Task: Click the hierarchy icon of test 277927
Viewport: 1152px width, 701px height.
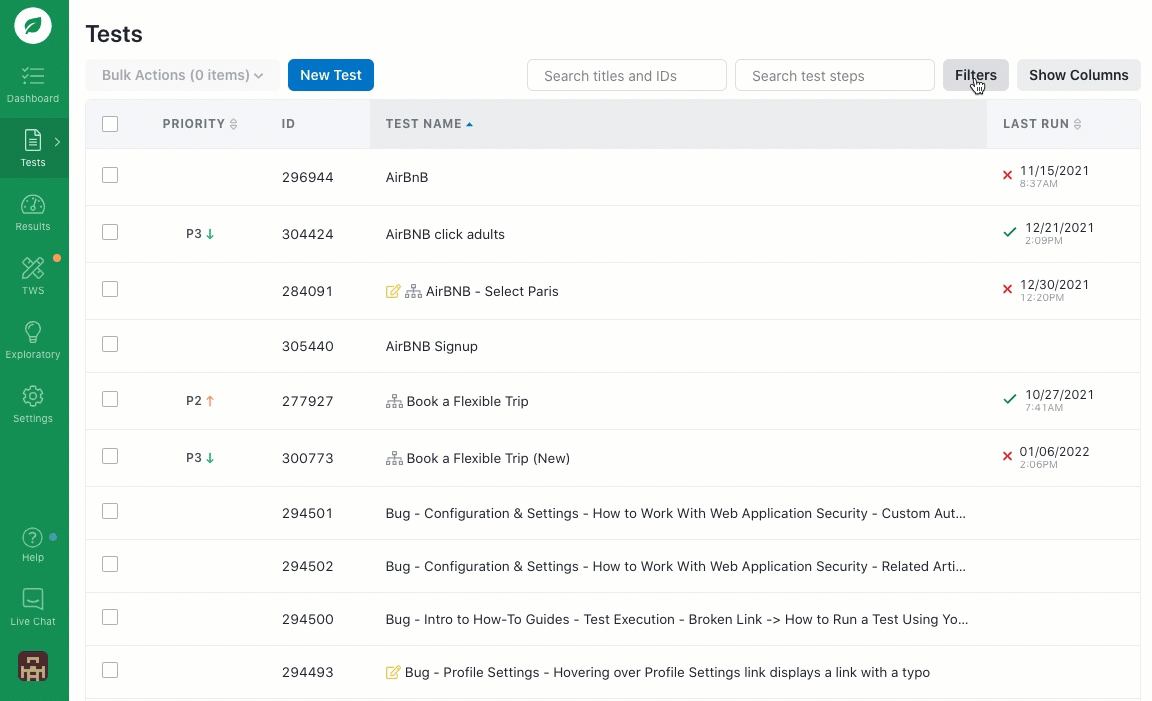Action: pos(395,401)
